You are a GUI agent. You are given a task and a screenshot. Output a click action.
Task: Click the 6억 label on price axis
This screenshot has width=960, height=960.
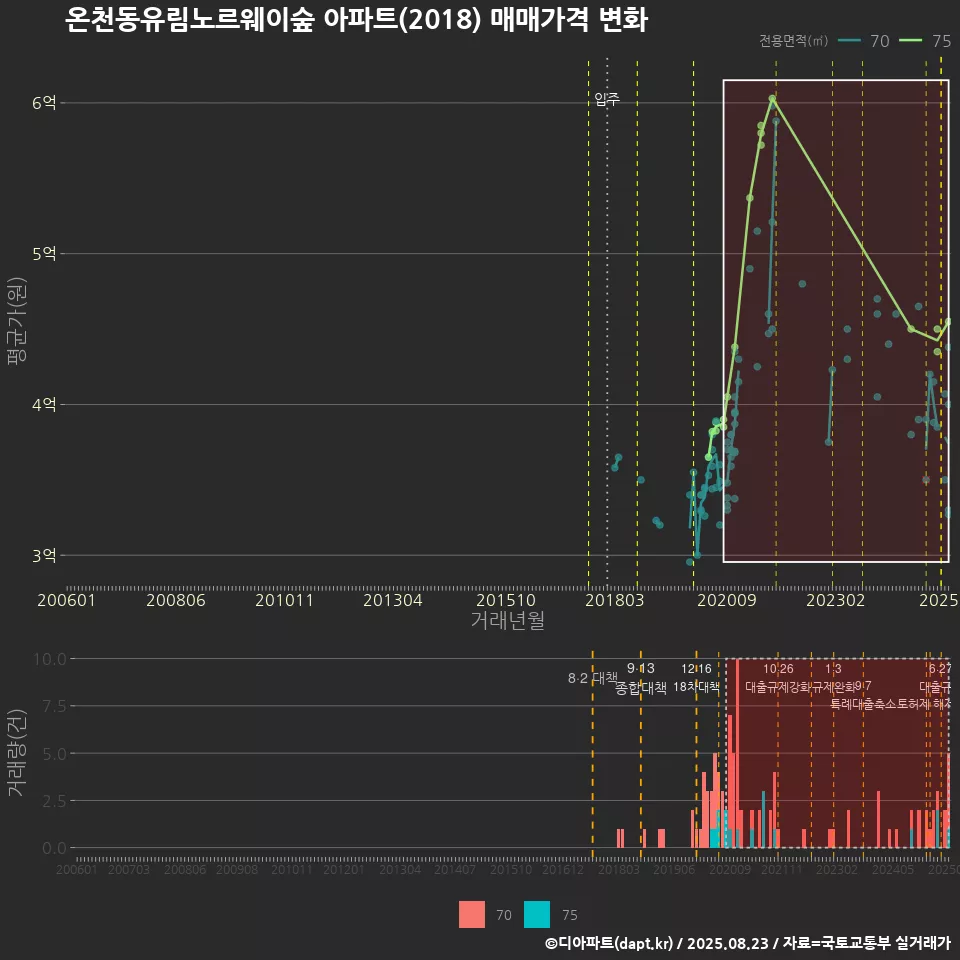click(x=44, y=103)
